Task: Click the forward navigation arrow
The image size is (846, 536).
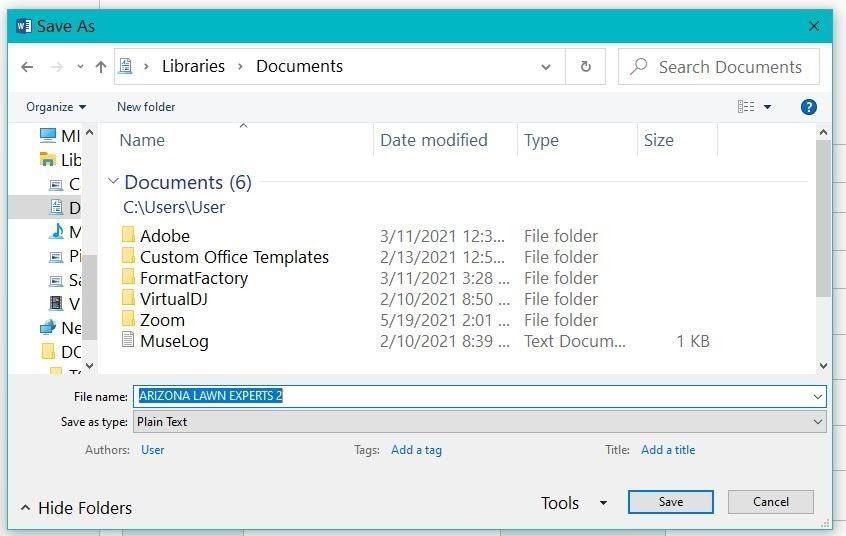Action: 56,67
